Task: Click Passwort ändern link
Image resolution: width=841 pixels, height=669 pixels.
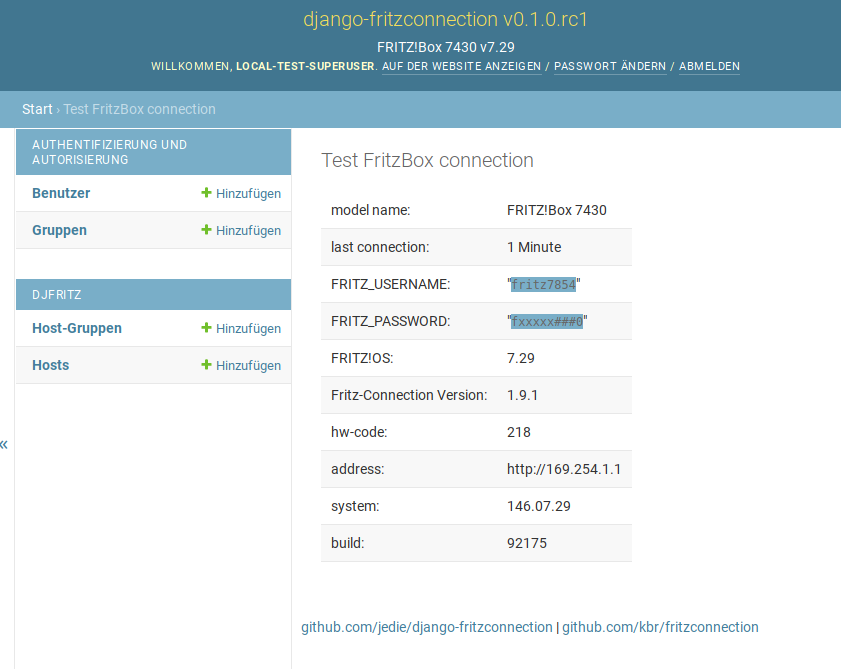Action: (610, 66)
